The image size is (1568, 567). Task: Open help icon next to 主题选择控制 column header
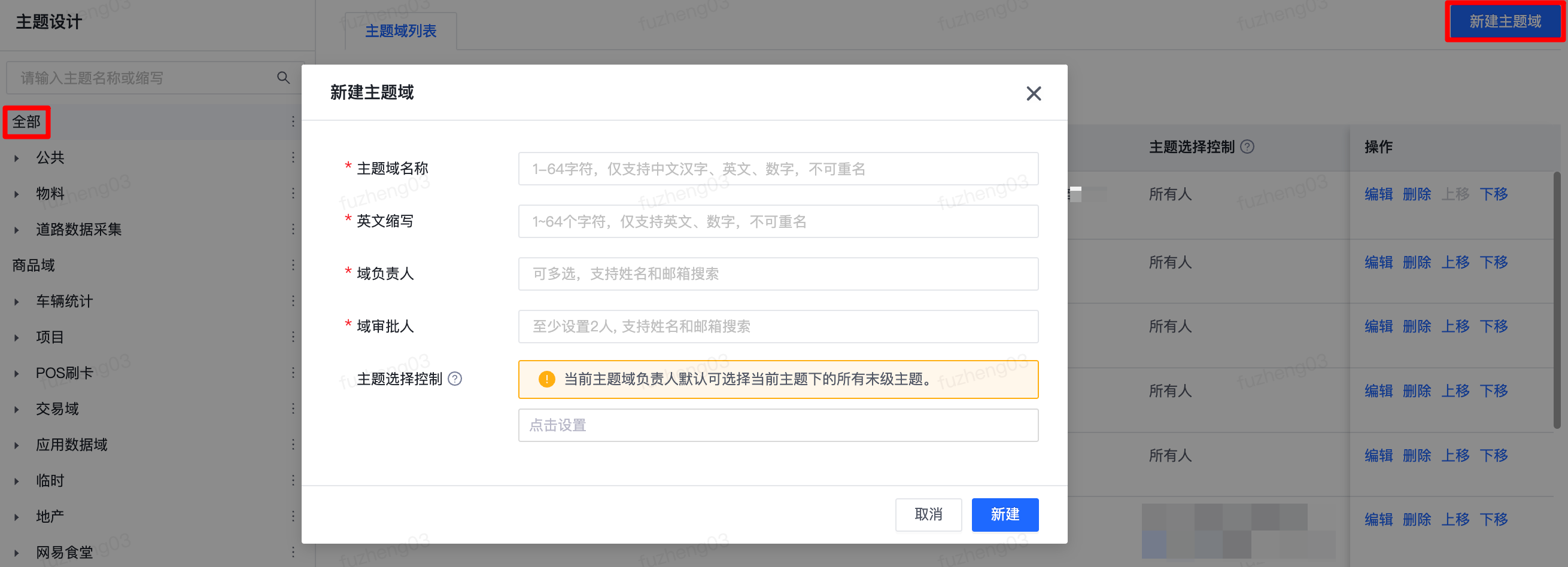1247,147
